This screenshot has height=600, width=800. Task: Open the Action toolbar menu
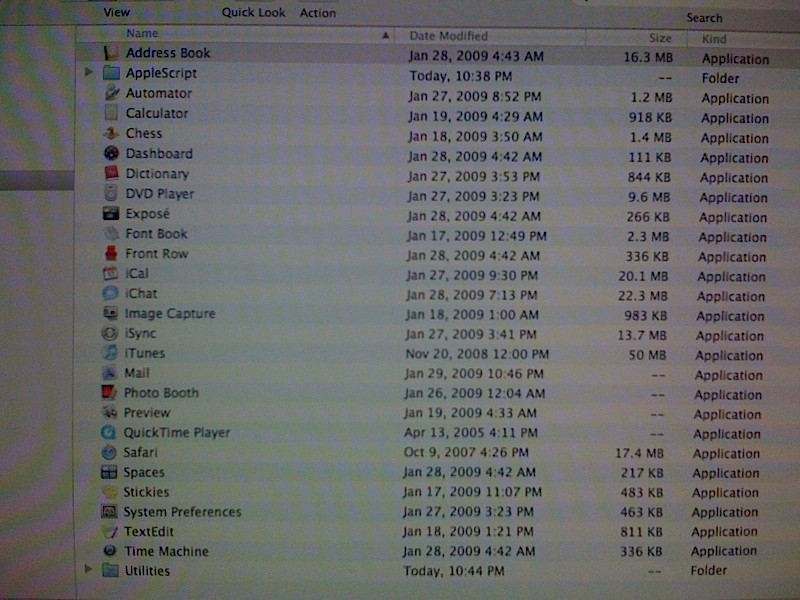[x=318, y=13]
